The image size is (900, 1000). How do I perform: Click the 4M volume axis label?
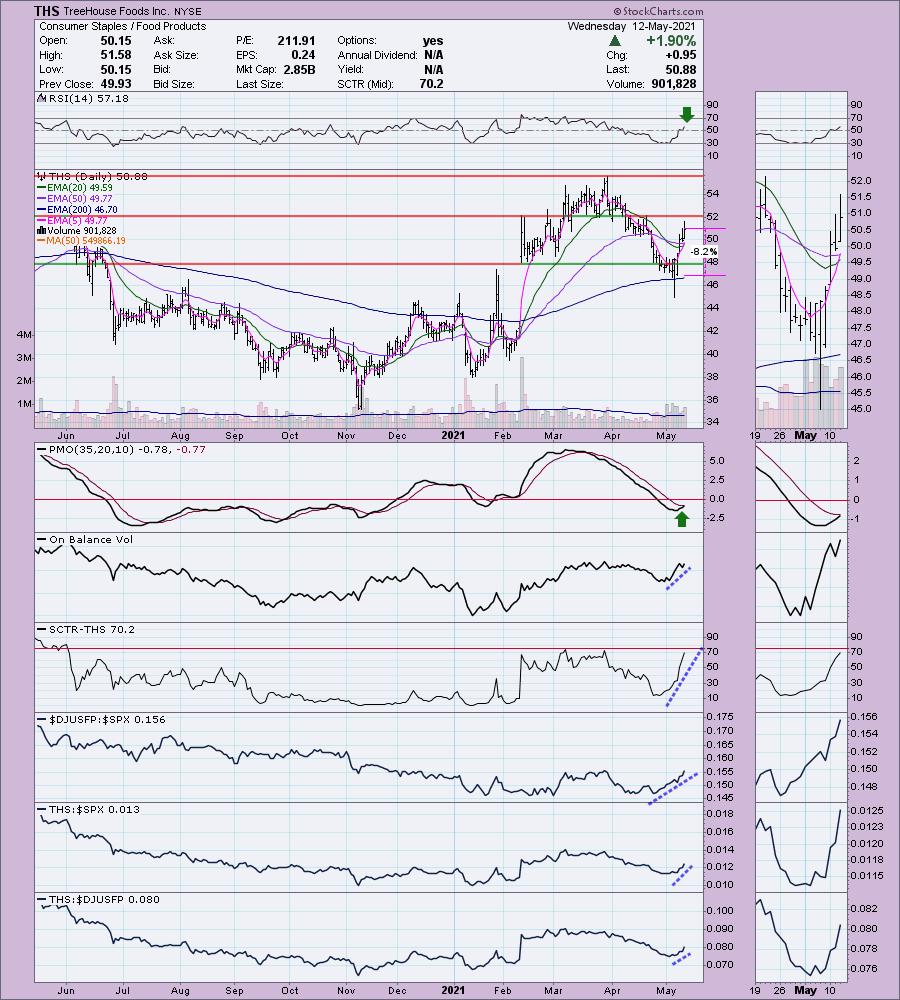[x=24, y=334]
